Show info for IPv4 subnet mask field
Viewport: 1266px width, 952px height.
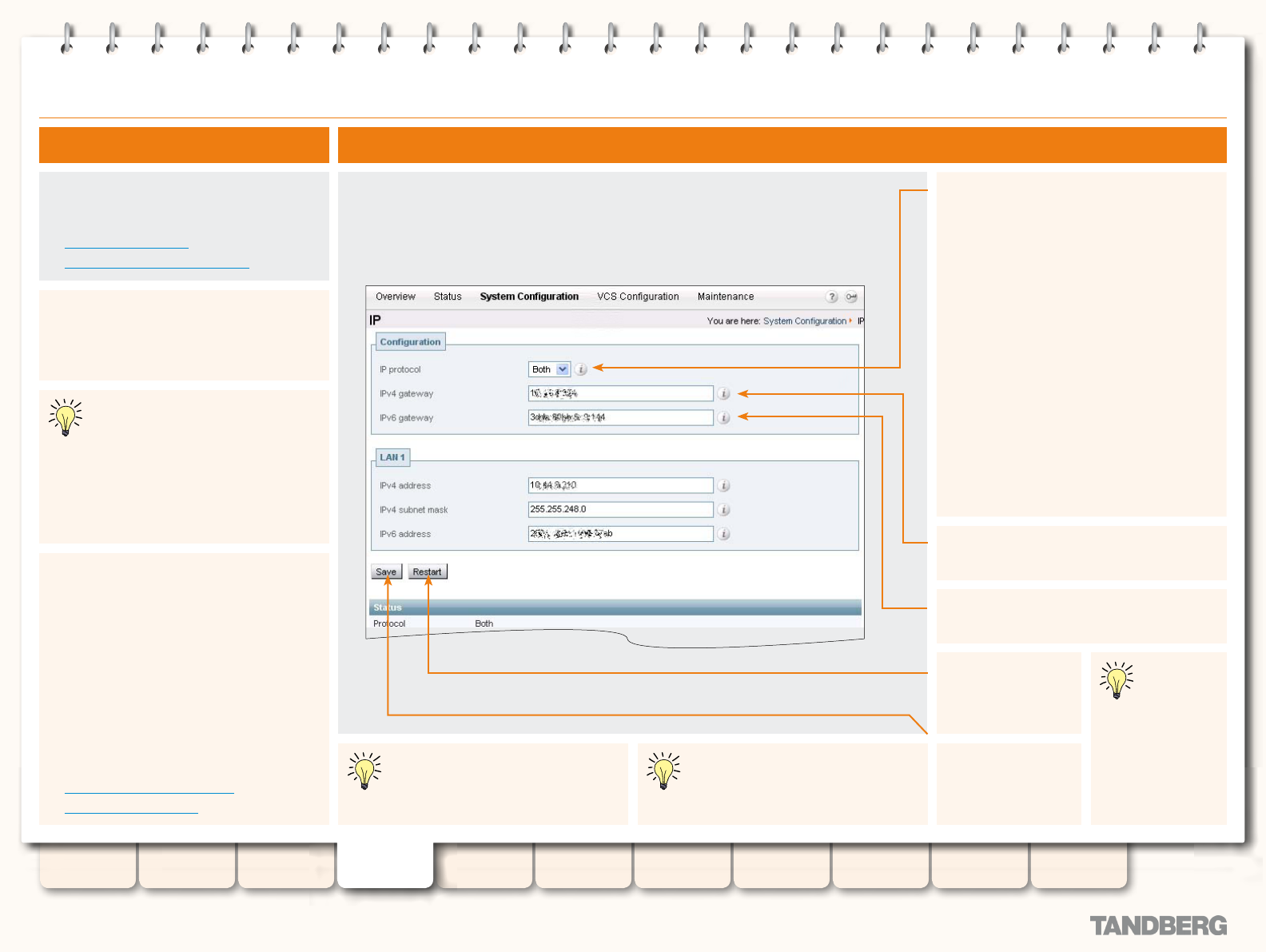pos(724,509)
